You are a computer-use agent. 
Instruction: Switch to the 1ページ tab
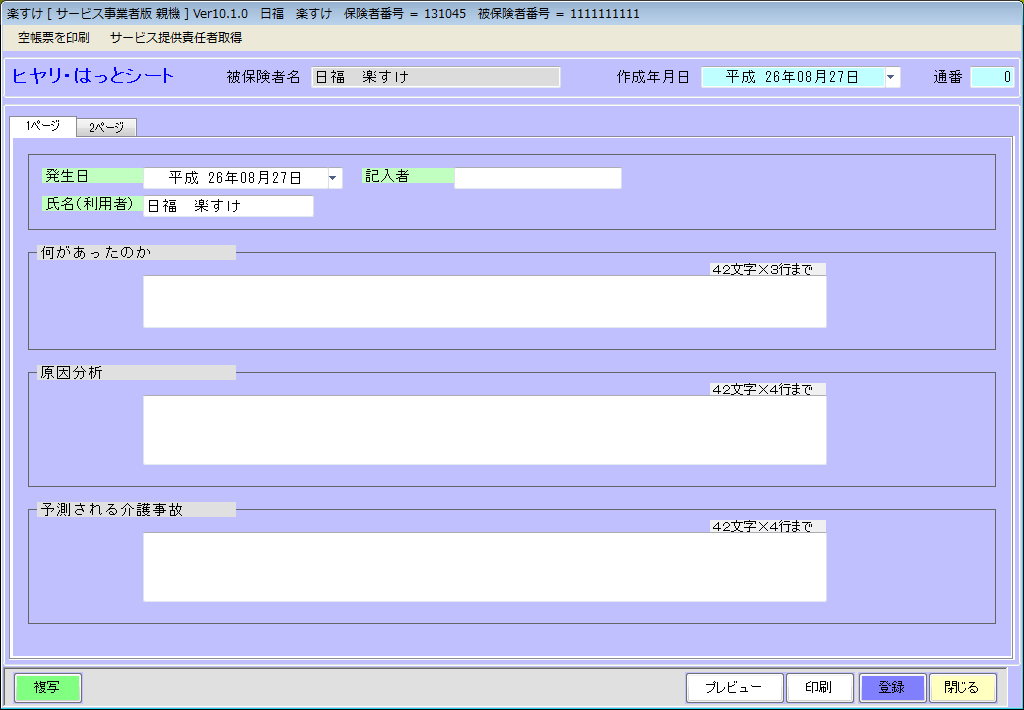(x=43, y=126)
